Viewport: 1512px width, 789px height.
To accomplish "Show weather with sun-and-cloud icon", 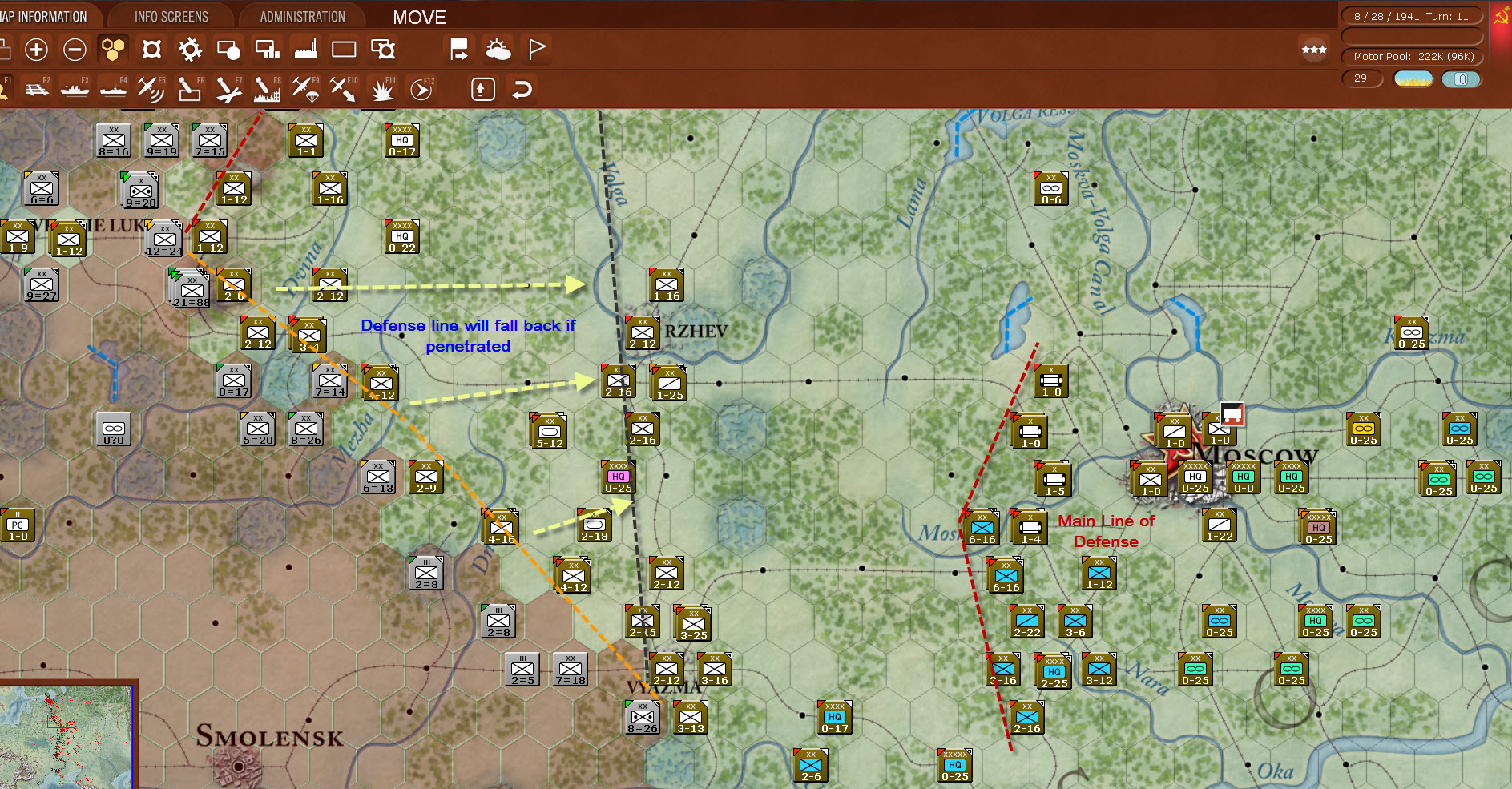I will 498,50.
